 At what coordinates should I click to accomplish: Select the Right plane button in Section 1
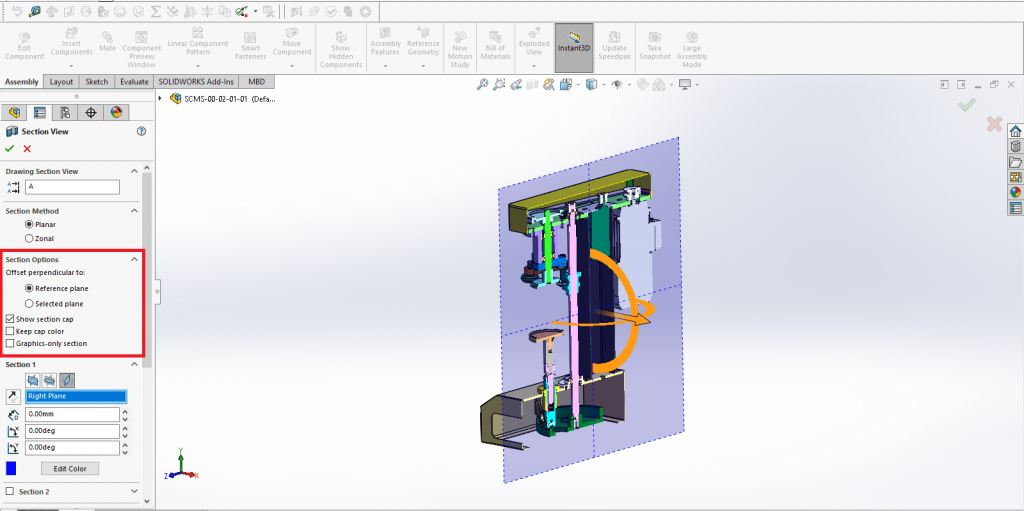tap(67, 380)
